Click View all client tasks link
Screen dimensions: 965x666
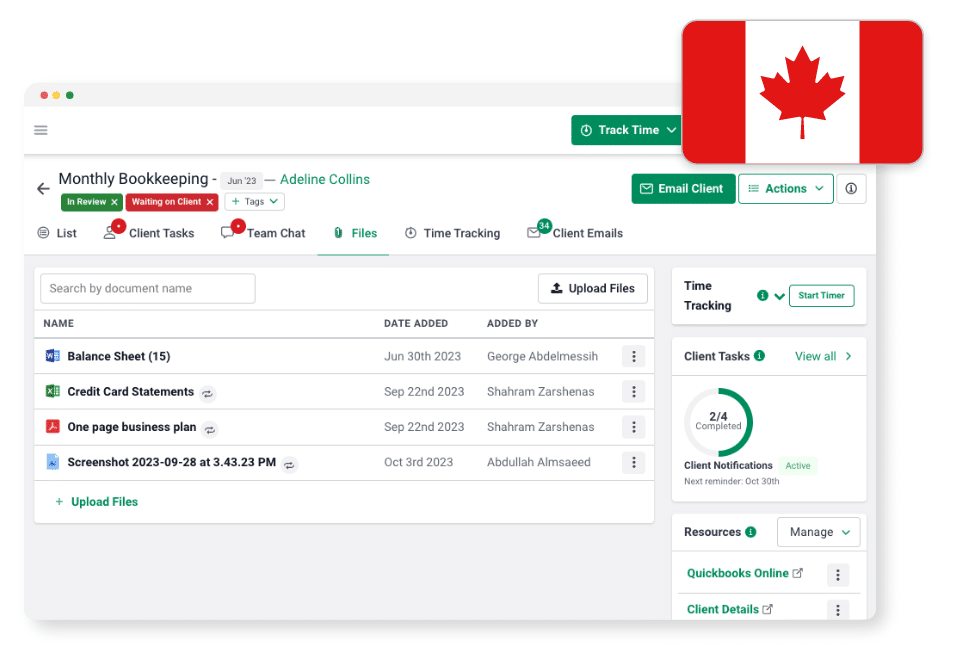click(x=823, y=356)
